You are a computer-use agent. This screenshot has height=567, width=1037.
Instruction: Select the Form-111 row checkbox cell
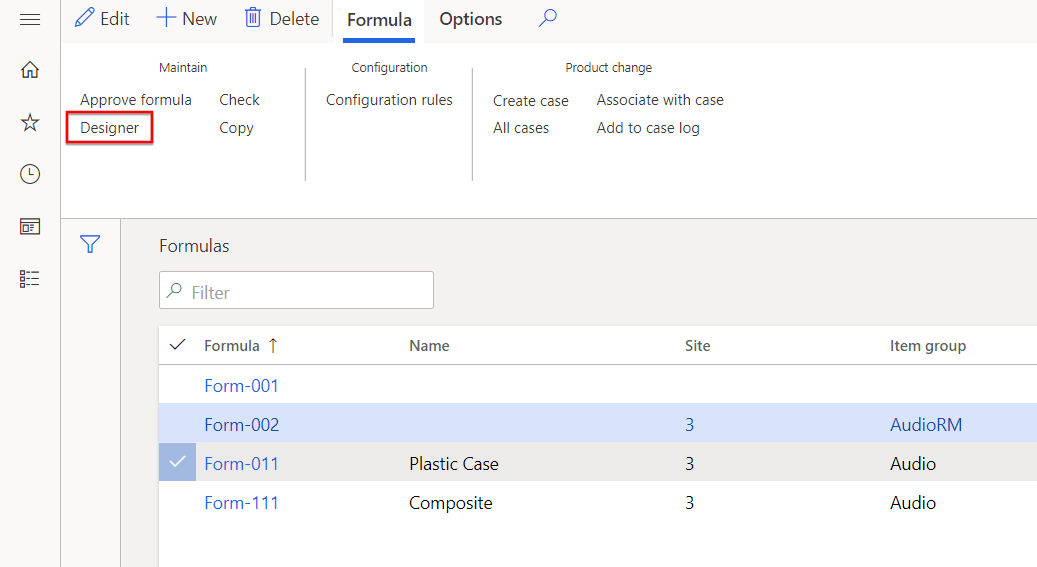[177, 503]
